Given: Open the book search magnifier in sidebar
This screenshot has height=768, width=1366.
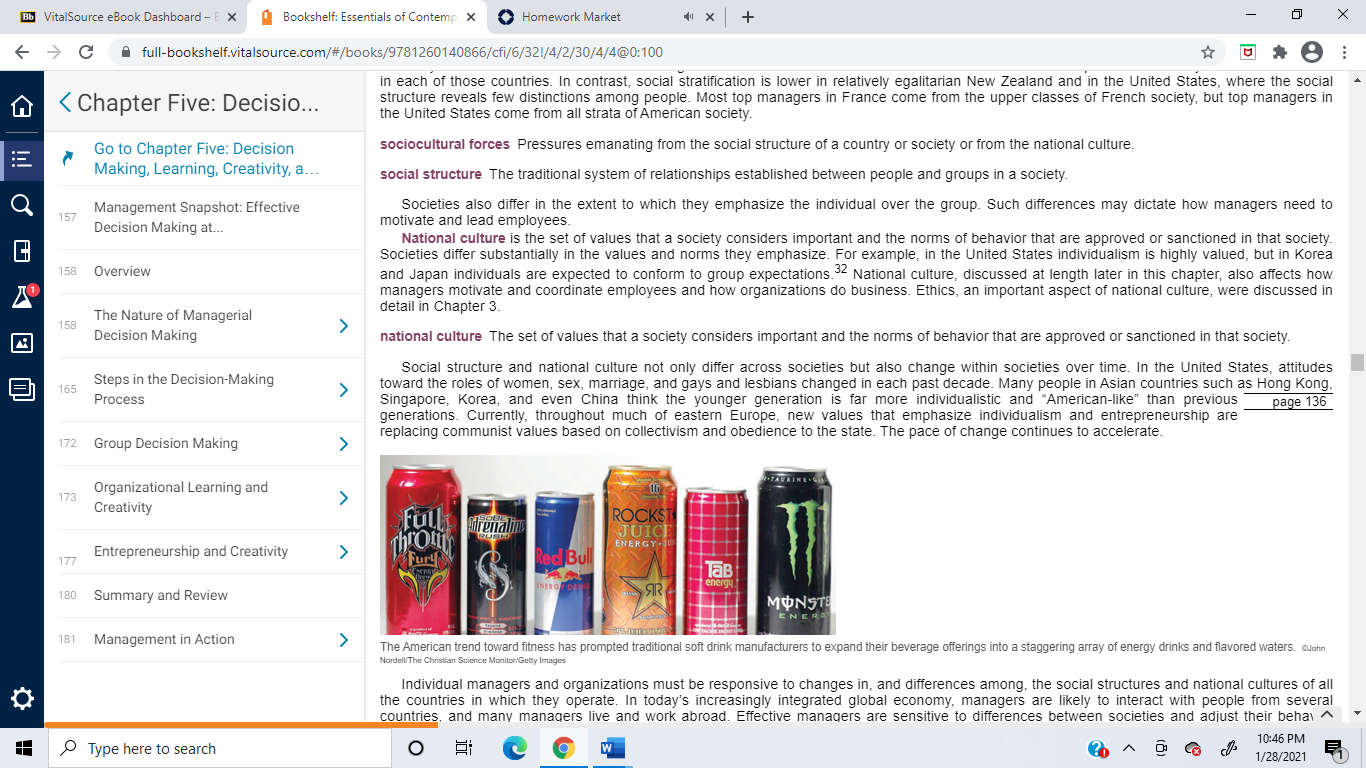Looking at the screenshot, I should click(x=22, y=205).
